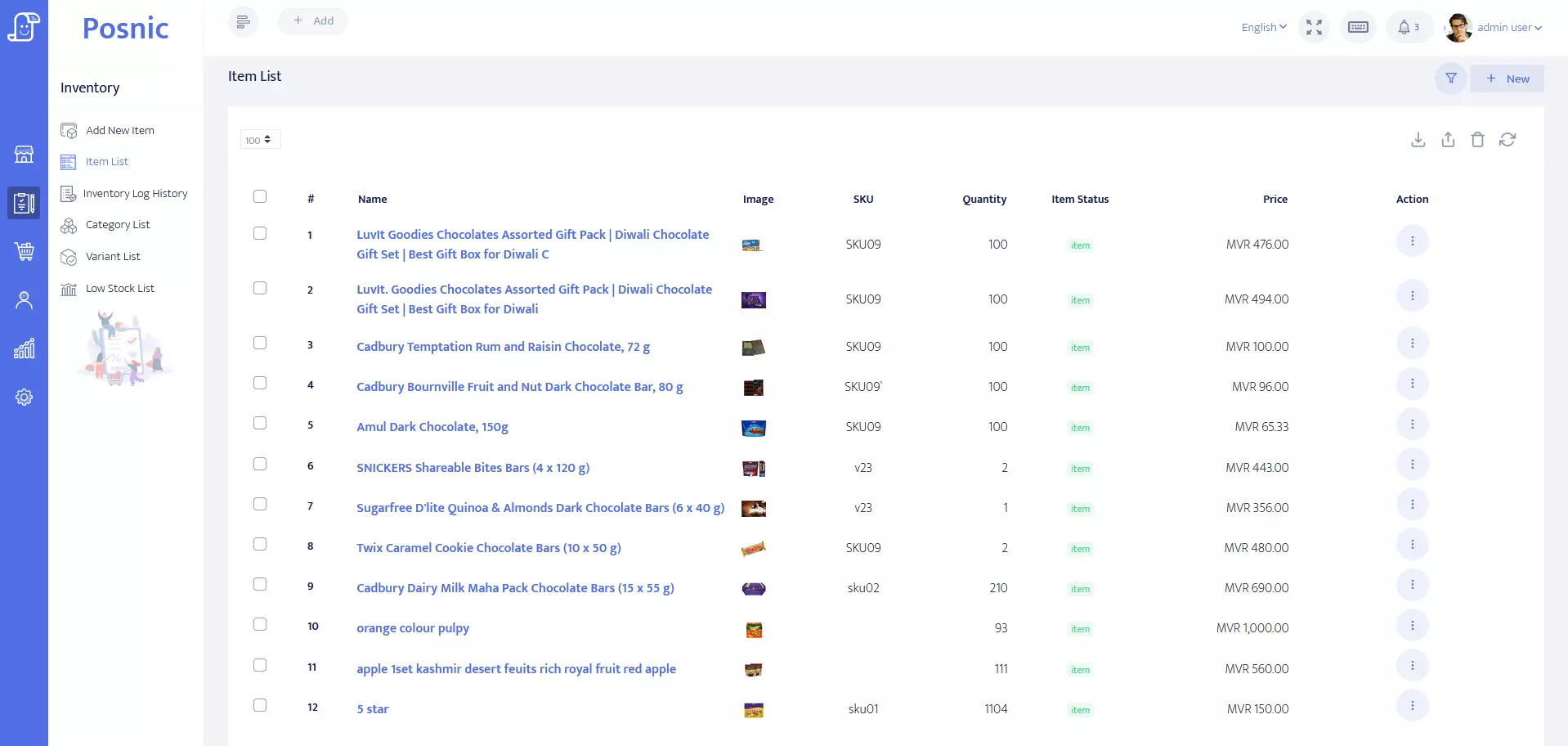The height and width of the screenshot is (746, 1568).
Task: Click the filter funnel icon
Action: (1450, 79)
